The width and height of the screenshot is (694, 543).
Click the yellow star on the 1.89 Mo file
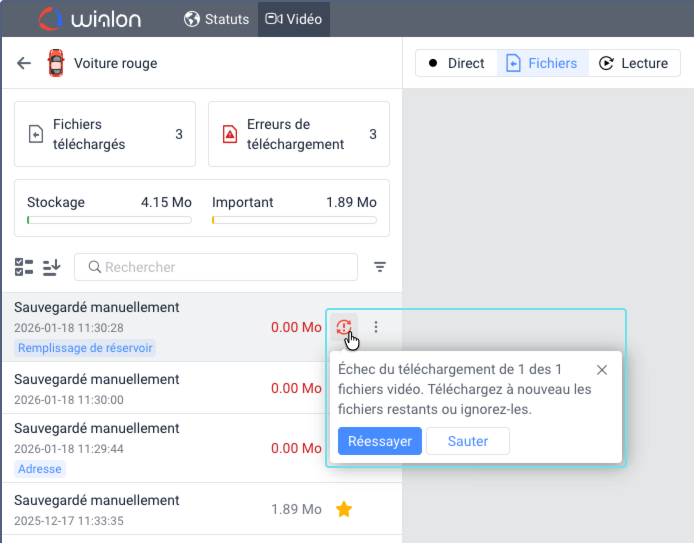[344, 509]
